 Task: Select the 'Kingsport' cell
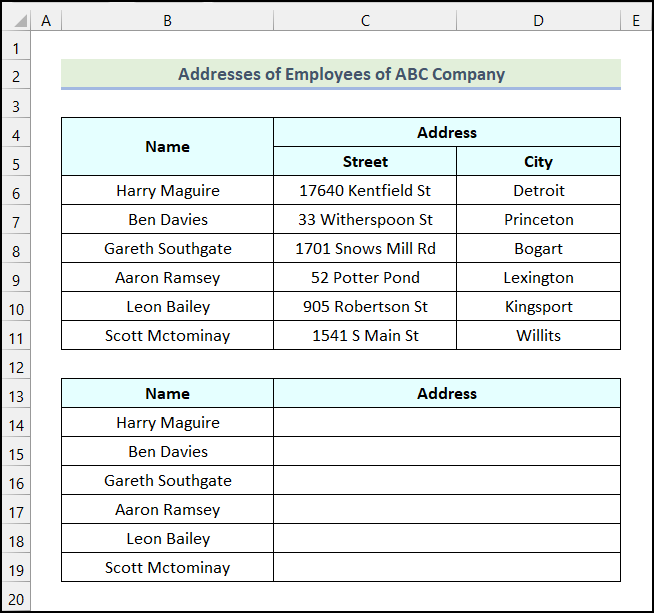(538, 306)
